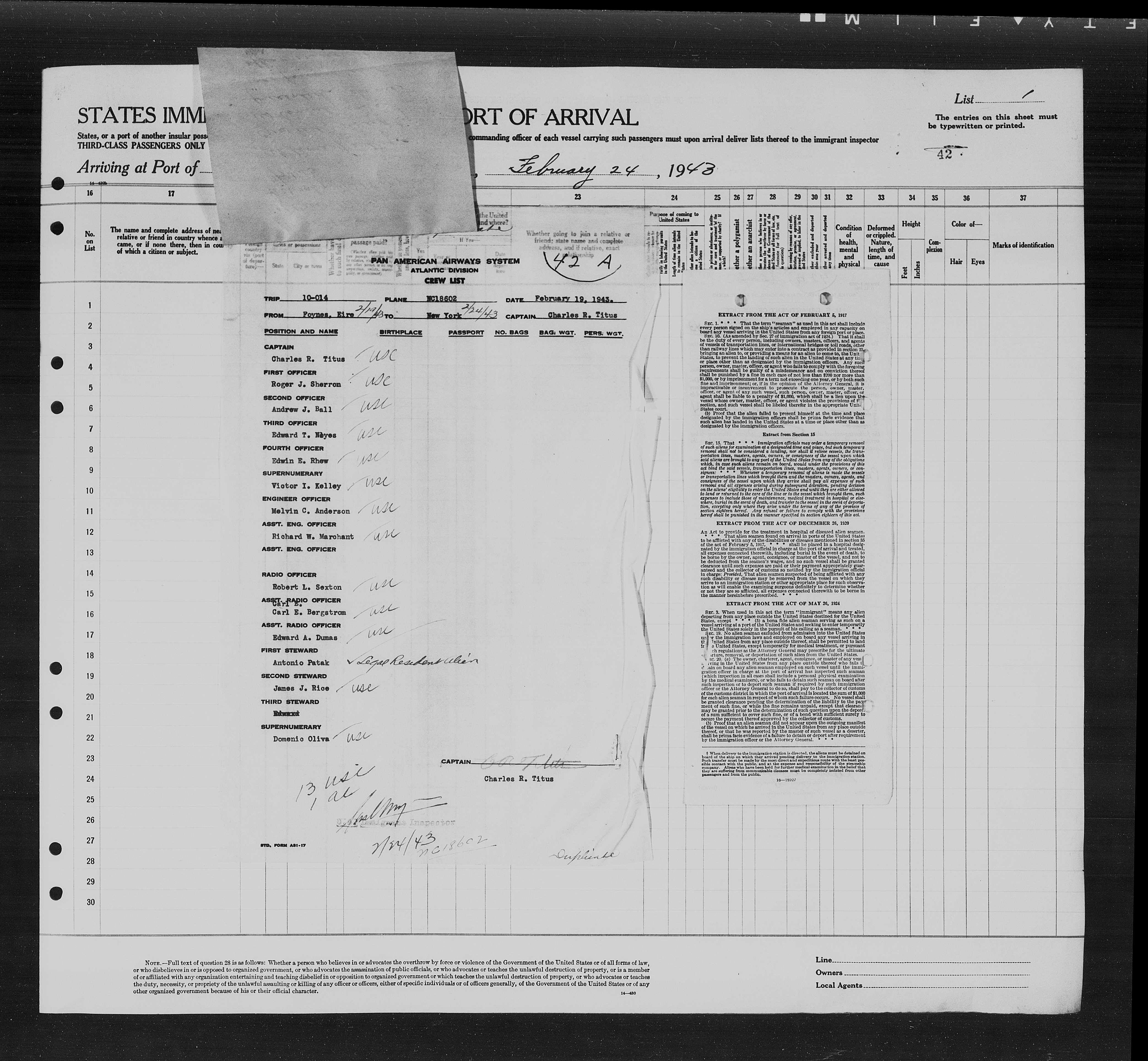The image size is (1148, 1061).
Task: Click 'Deformed or crippled' column header
Action: pyautogui.click(x=881, y=246)
